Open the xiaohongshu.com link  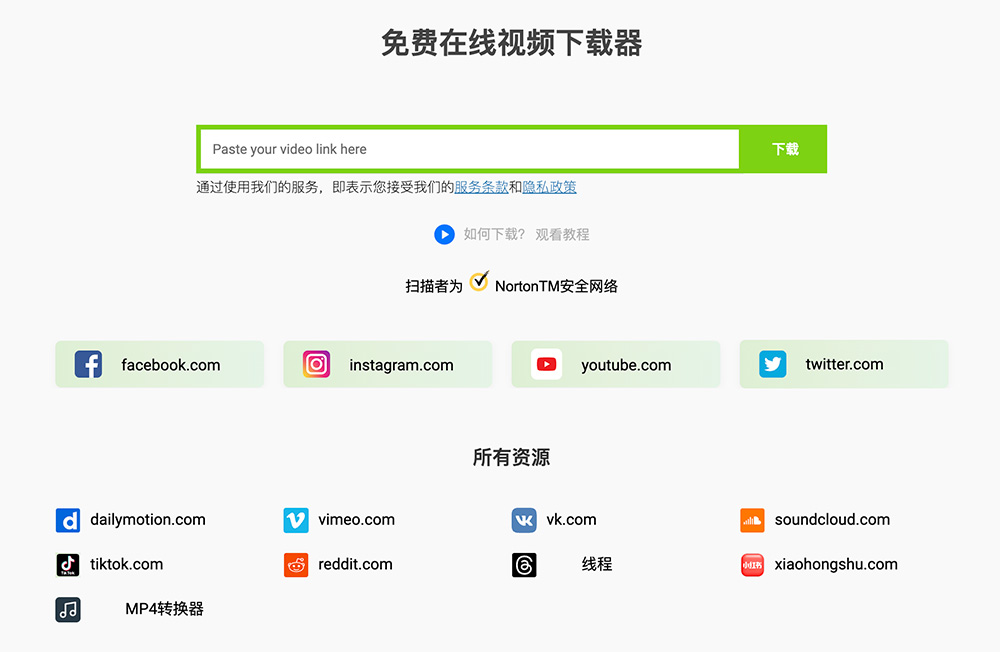[x=836, y=564]
